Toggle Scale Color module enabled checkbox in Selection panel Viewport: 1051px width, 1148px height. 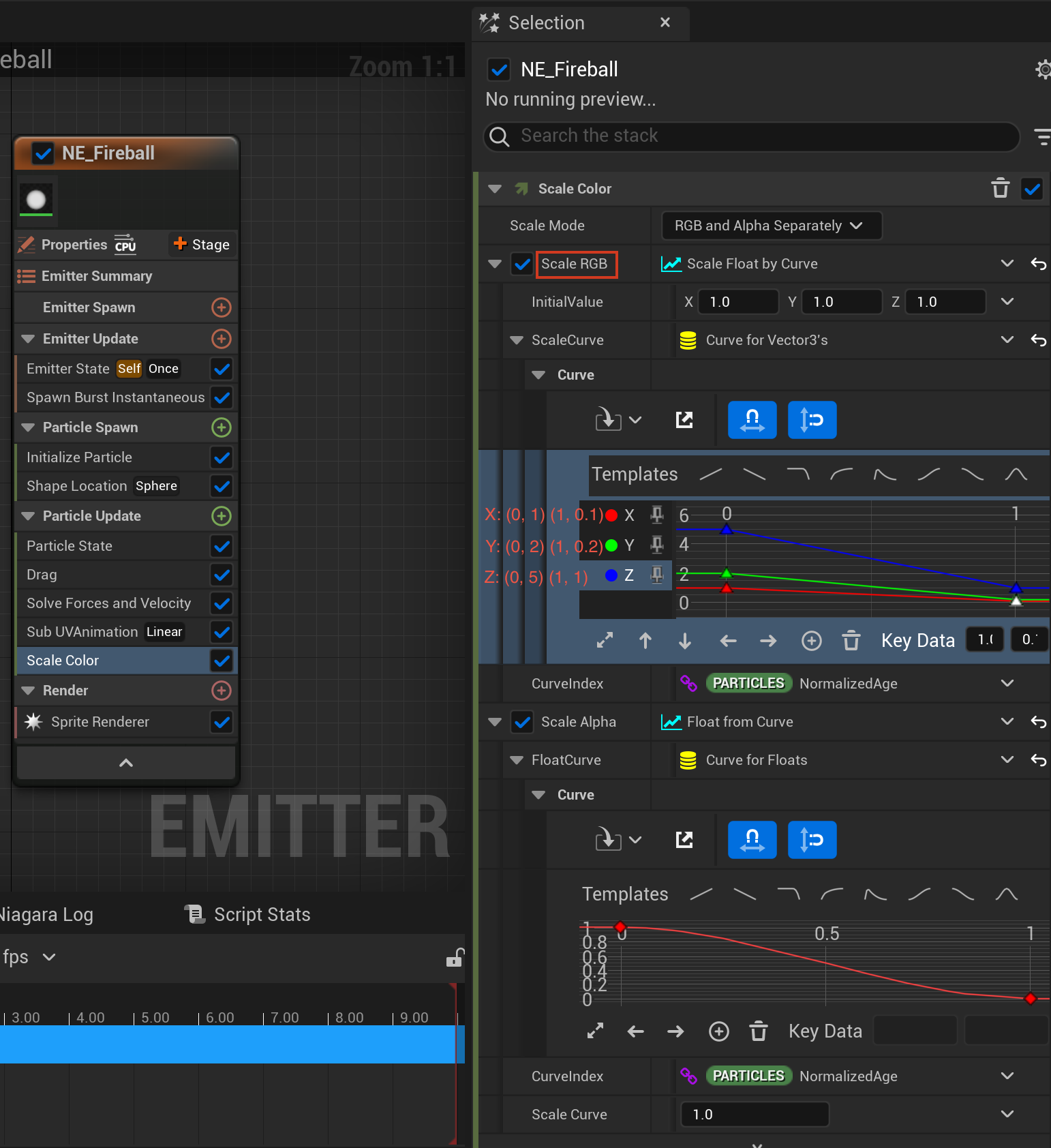pyautogui.click(x=1032, y=189)
